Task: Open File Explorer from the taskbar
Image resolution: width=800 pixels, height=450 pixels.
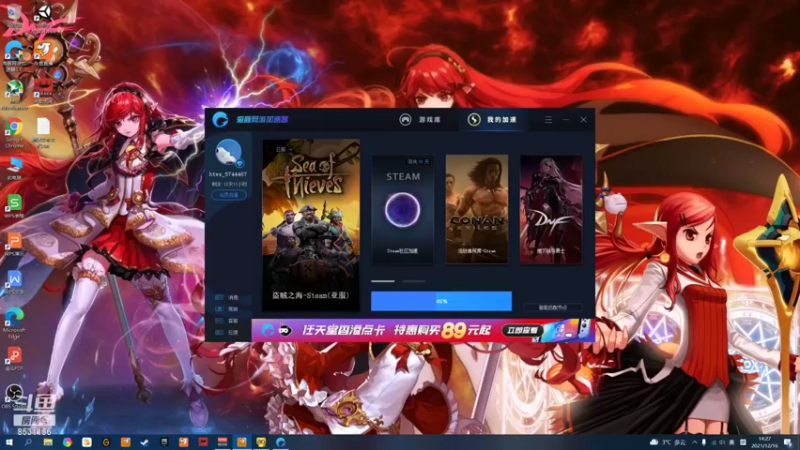Action: pyautogui.click(x=47, y=442)
